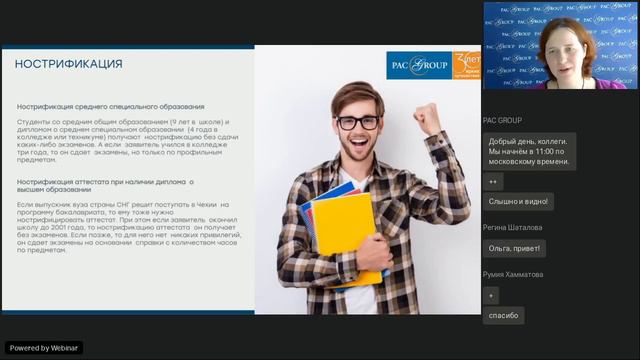Click the paragraph starting with Если выпускник вуза
This screenshot has height=360, width=640.
[x=129, y=227]
